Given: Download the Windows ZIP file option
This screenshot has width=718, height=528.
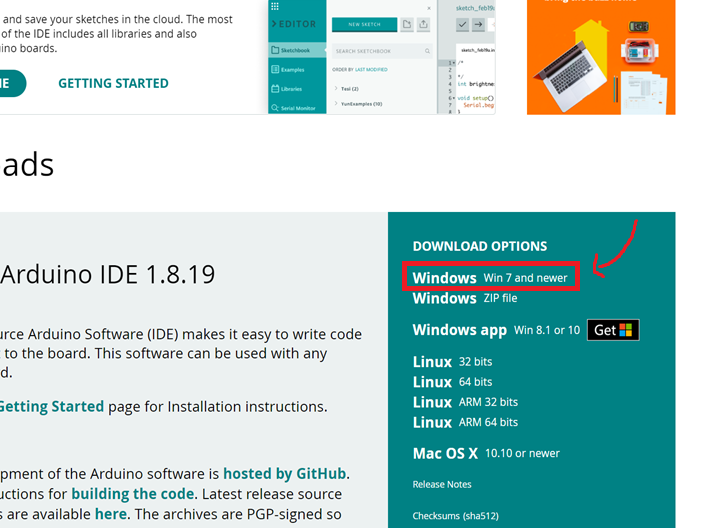Looking at the screenshot, I should pyautogui.click(x=465, y=298).
